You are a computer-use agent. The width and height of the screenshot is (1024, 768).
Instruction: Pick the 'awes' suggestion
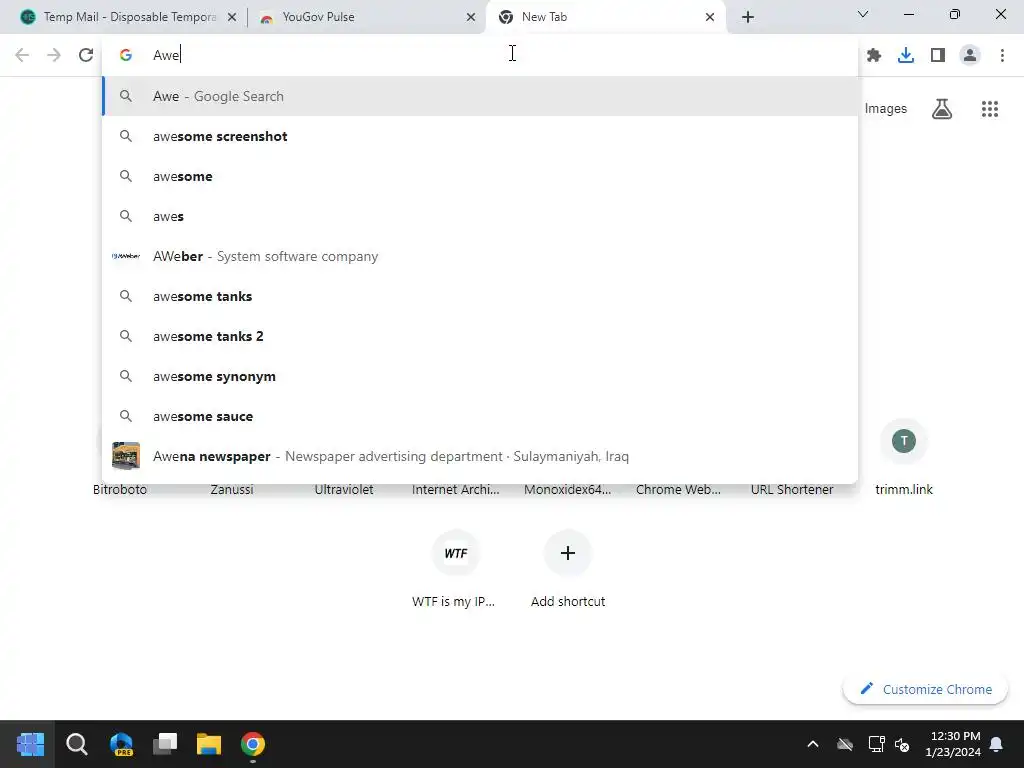click(480, 216)
